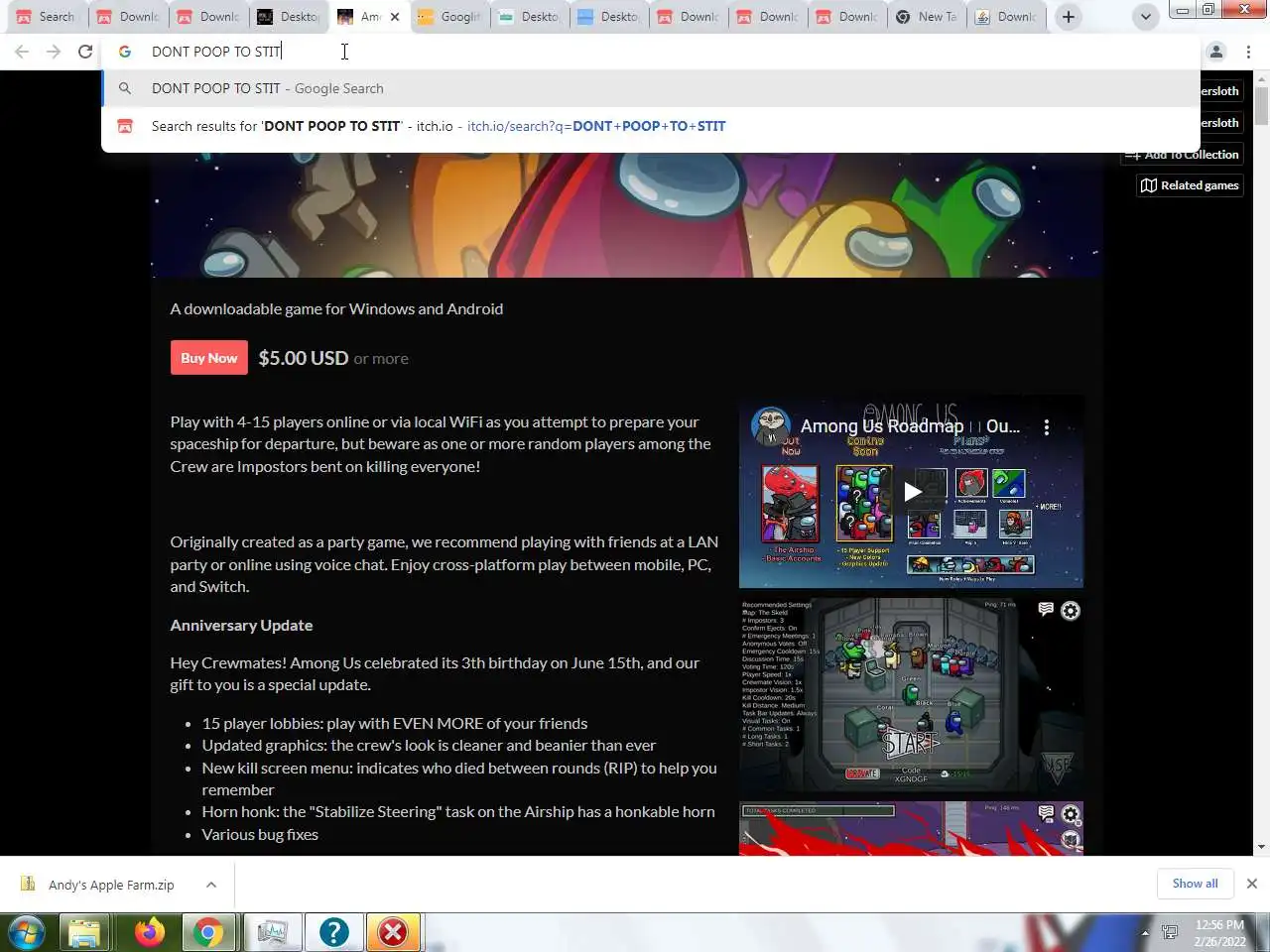
Task: Close the downloads bar
Action: [1252, 884]
